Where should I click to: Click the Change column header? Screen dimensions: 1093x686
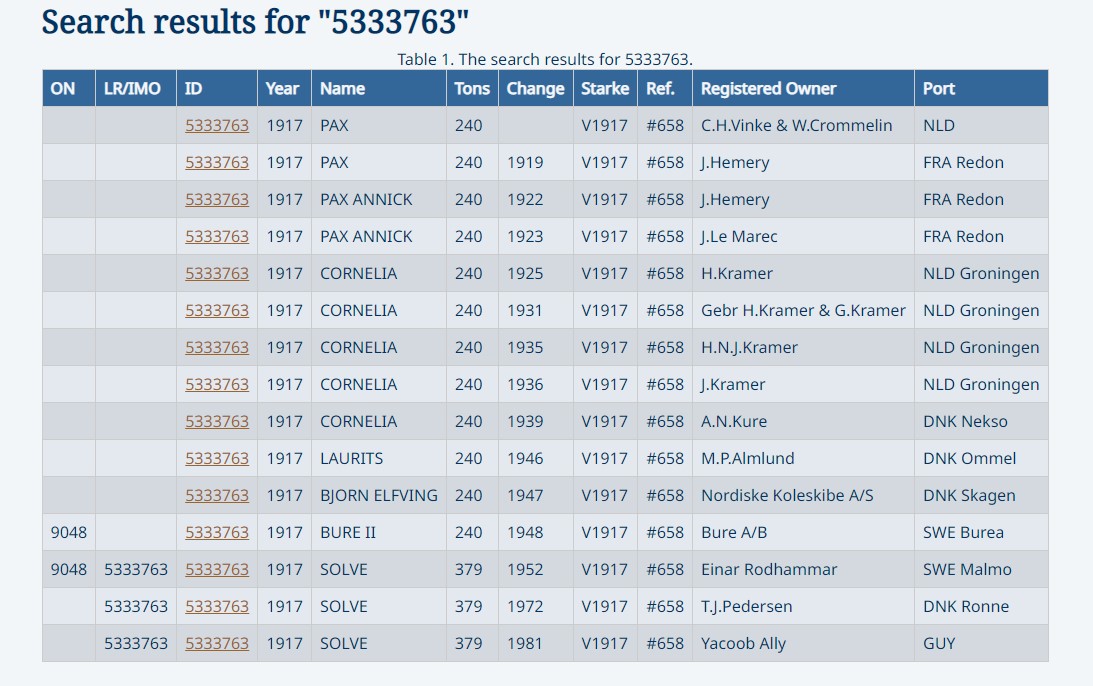click(x=535, y=89)
